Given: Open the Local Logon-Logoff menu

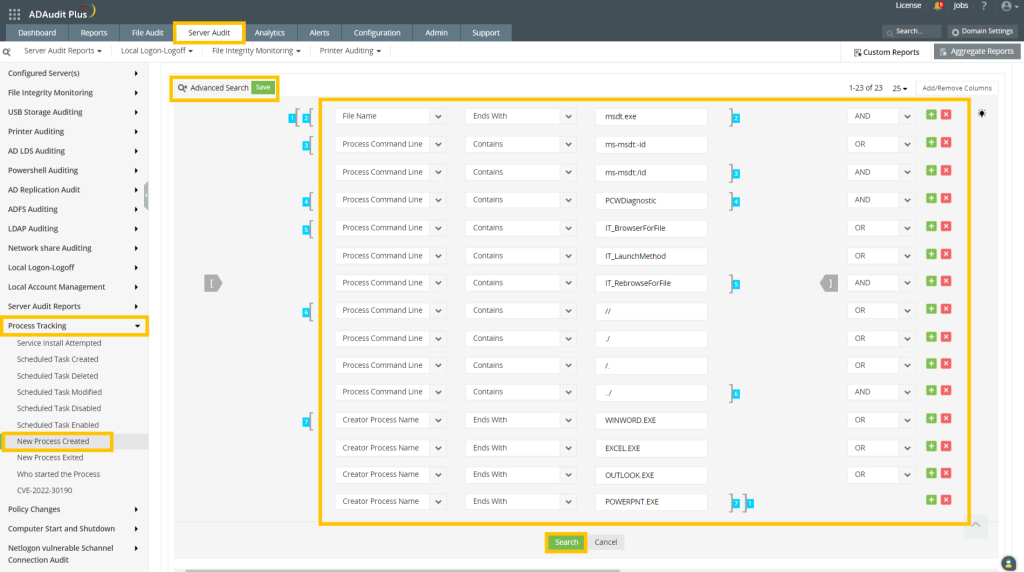Looking at the screenshot, I should 156,51.
